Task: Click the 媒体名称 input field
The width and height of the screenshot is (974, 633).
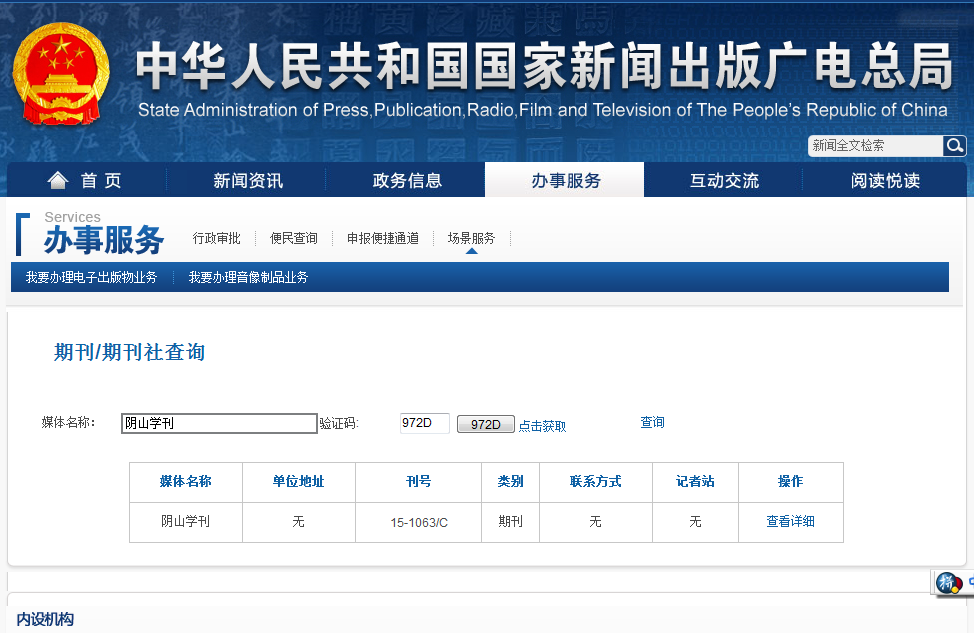Action: [219, 423]
